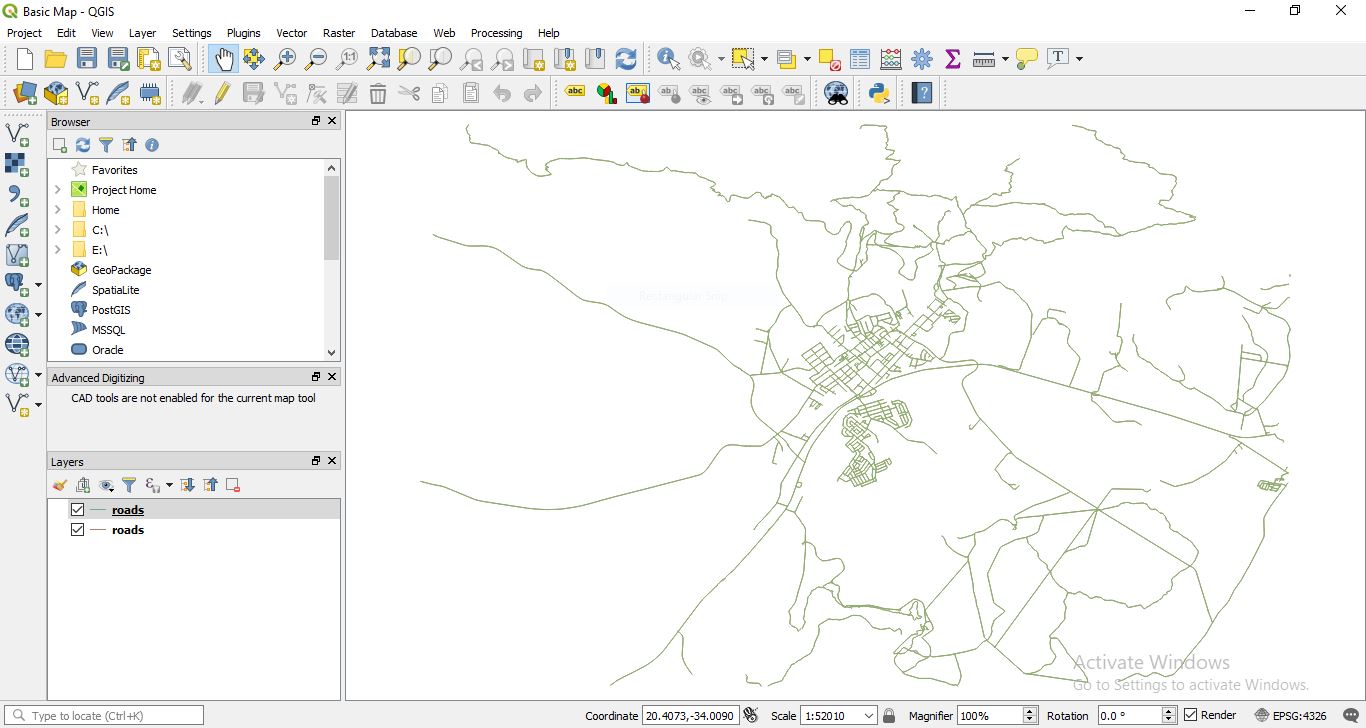
Task: Click the Toggle Editing pencil icon
Action: (x=222, y=93)
